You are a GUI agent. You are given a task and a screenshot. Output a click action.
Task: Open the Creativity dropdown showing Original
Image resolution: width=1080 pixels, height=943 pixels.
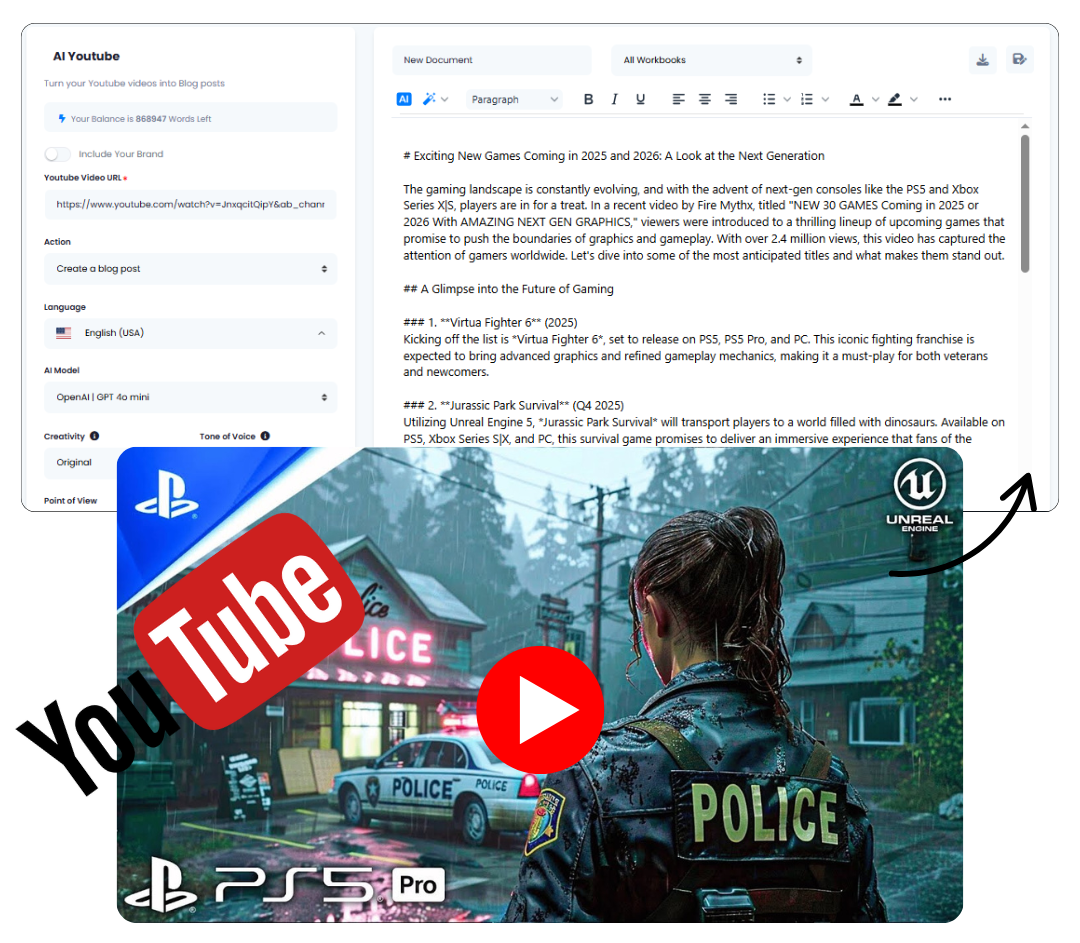pos(81,462)
